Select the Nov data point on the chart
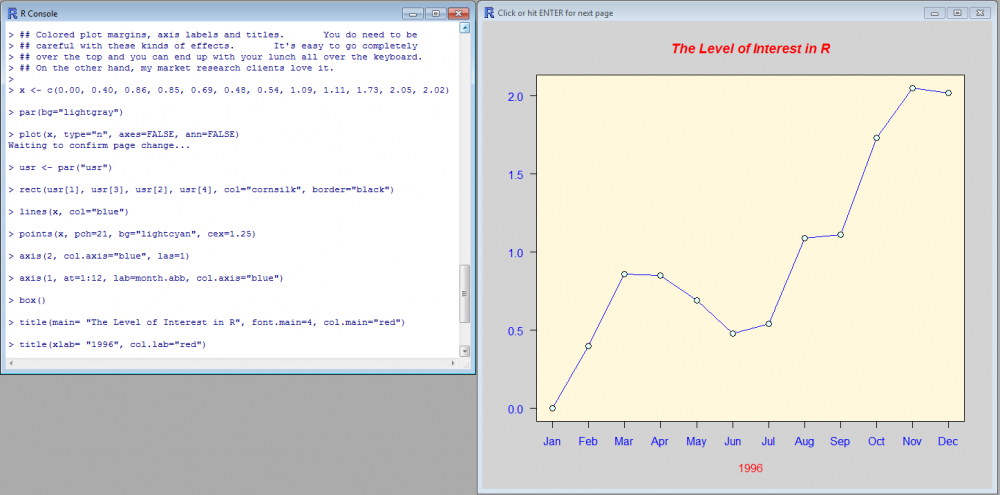The image size is (1000, 495). (912, 88)
